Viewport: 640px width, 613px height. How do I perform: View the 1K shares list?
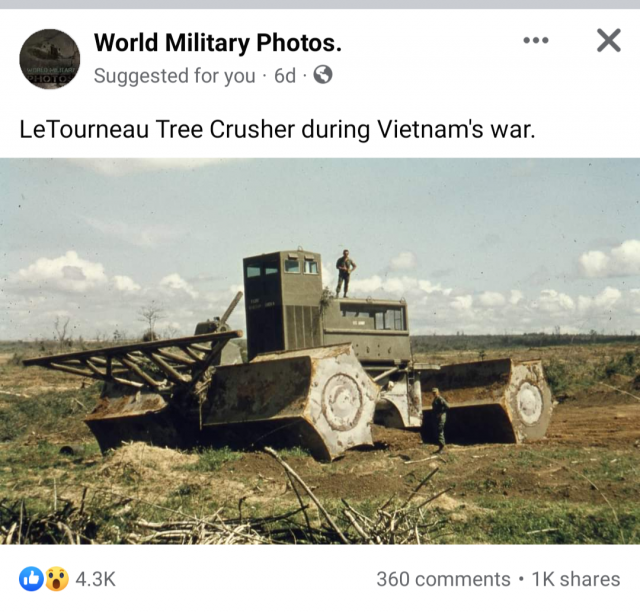(576, 579)
